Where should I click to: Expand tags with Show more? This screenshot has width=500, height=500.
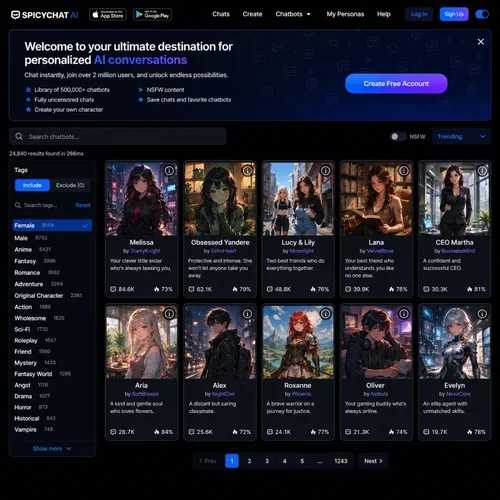pos(52,449)
